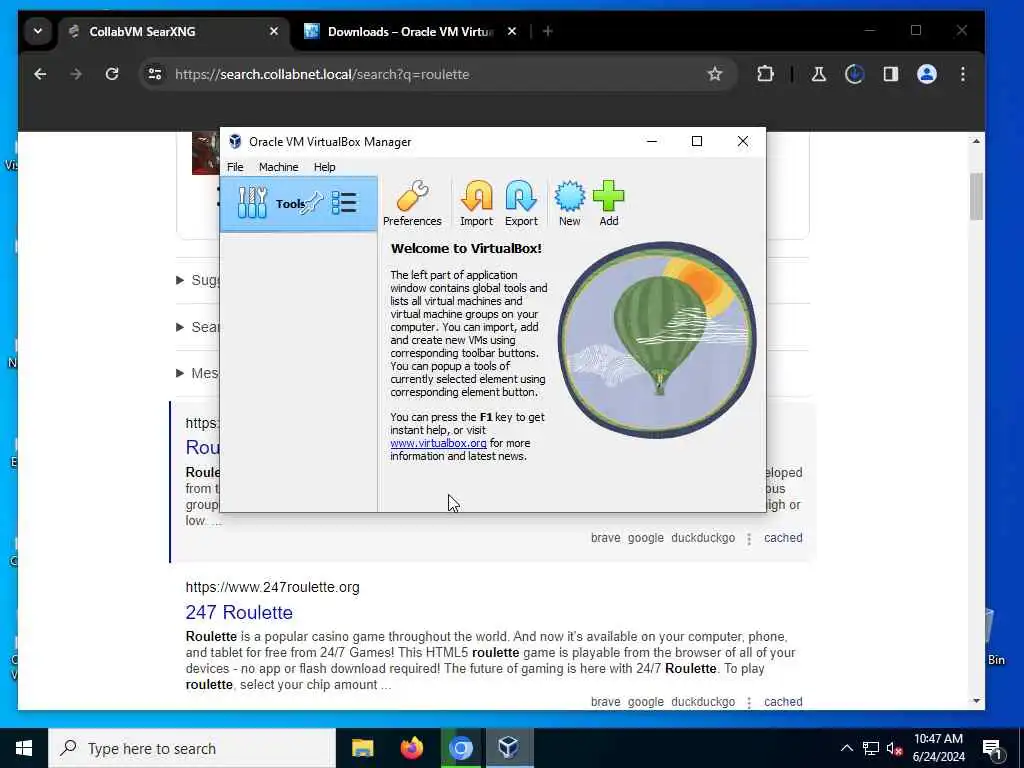Click the VirtualBox taskbar icon
The width and height of the screenshot is (1024, 768).
[509, 748]
